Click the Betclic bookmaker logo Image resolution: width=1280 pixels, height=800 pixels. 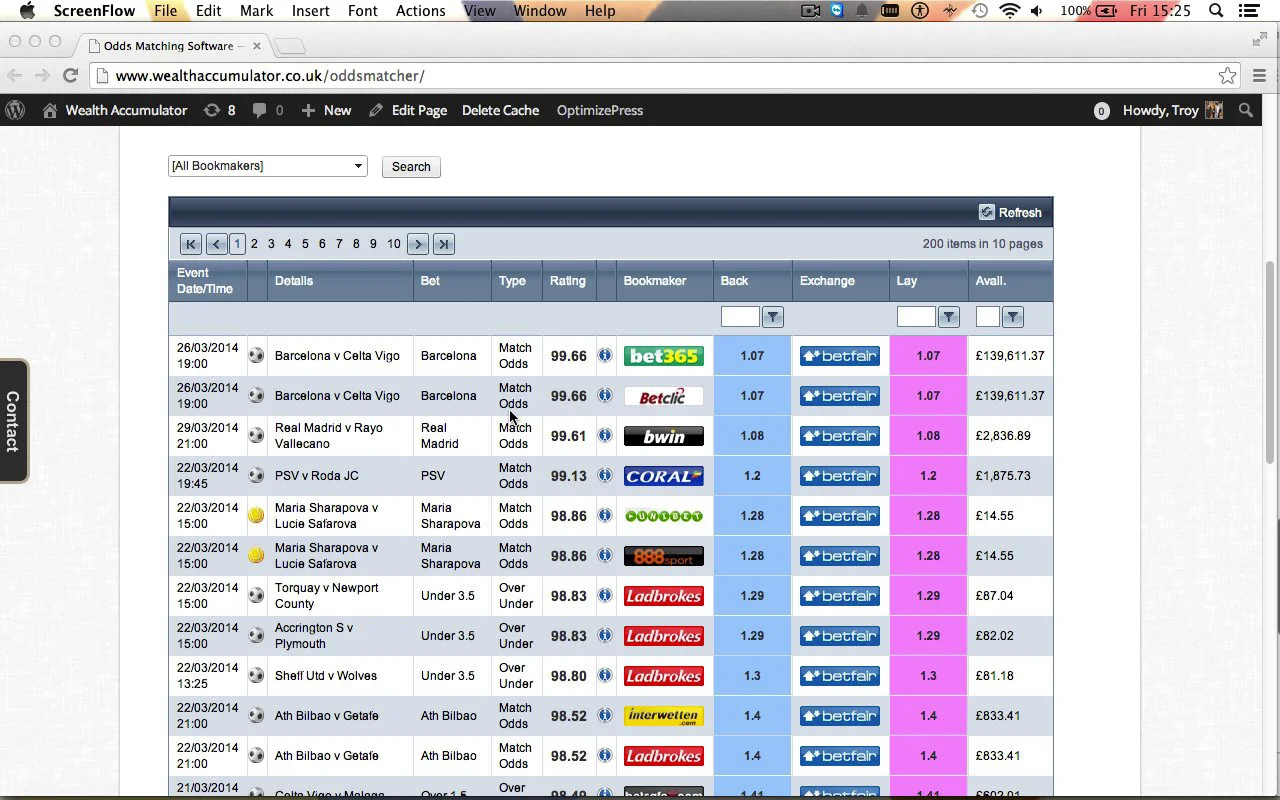coord(664,396)
